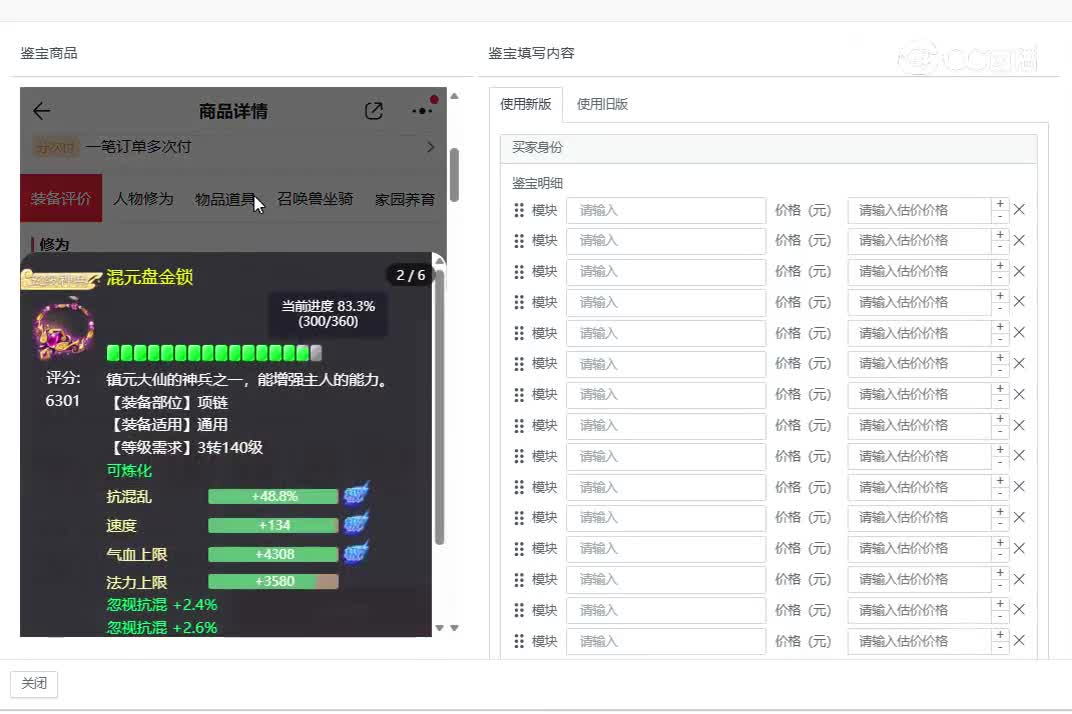This screenshot has height=714, width=1072.
Task: Select the 使用新版 tab
Action: 526,104
